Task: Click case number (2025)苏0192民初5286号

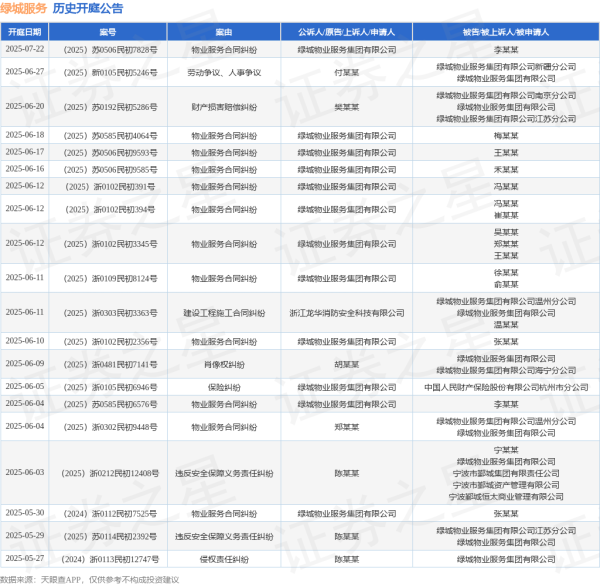Action: pyautogui.click(x=110, y=107)
